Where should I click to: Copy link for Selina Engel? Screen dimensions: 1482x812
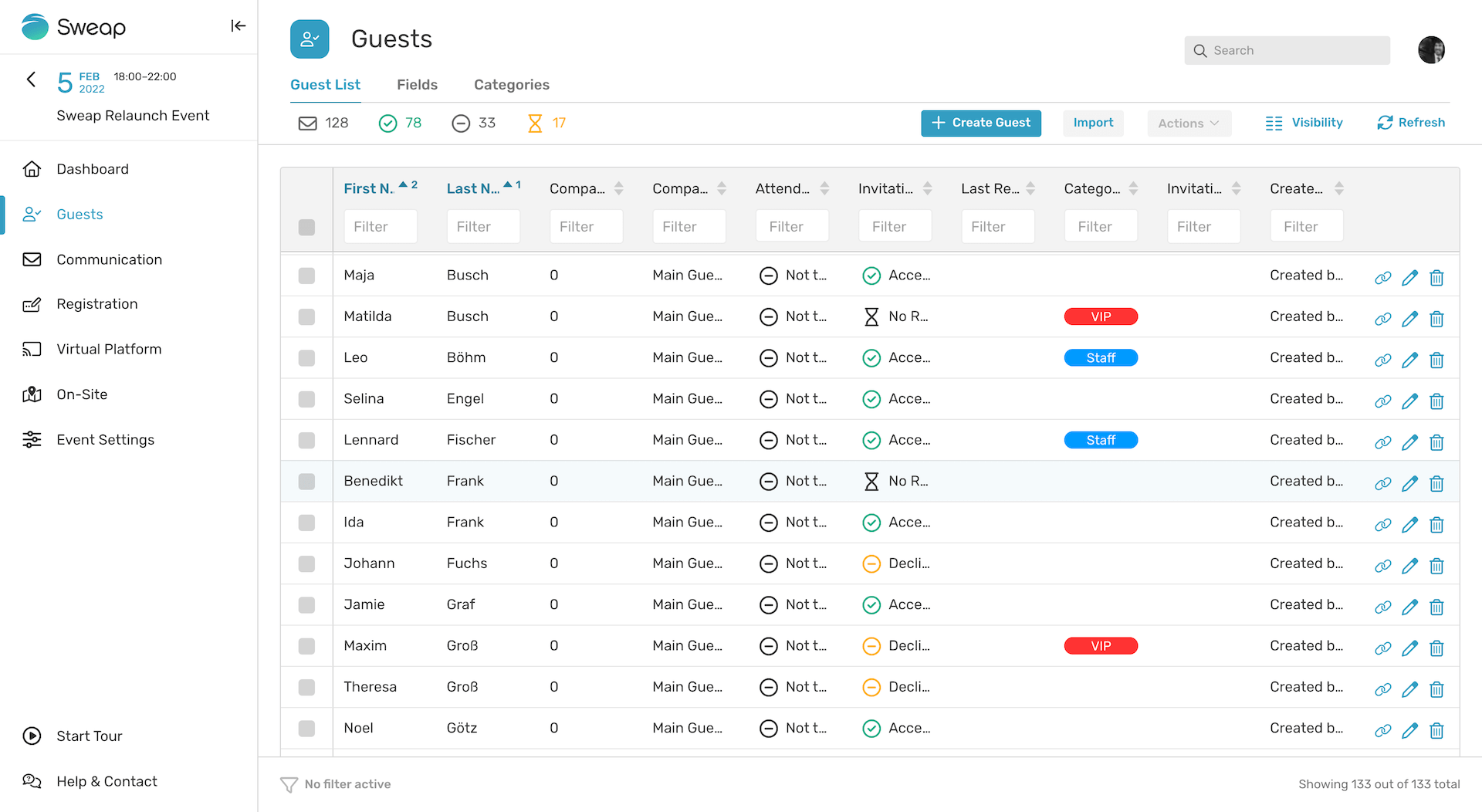(x=1382, y=401)
